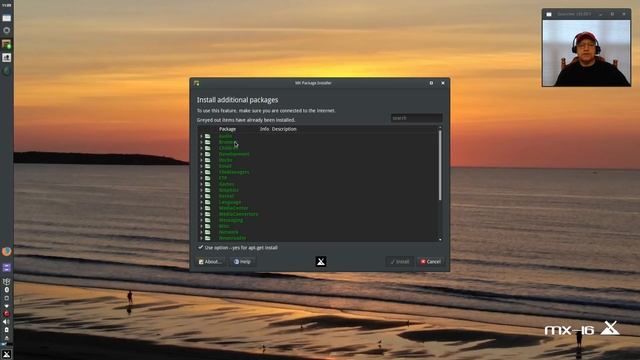Click the Language category folder icon

208,202
